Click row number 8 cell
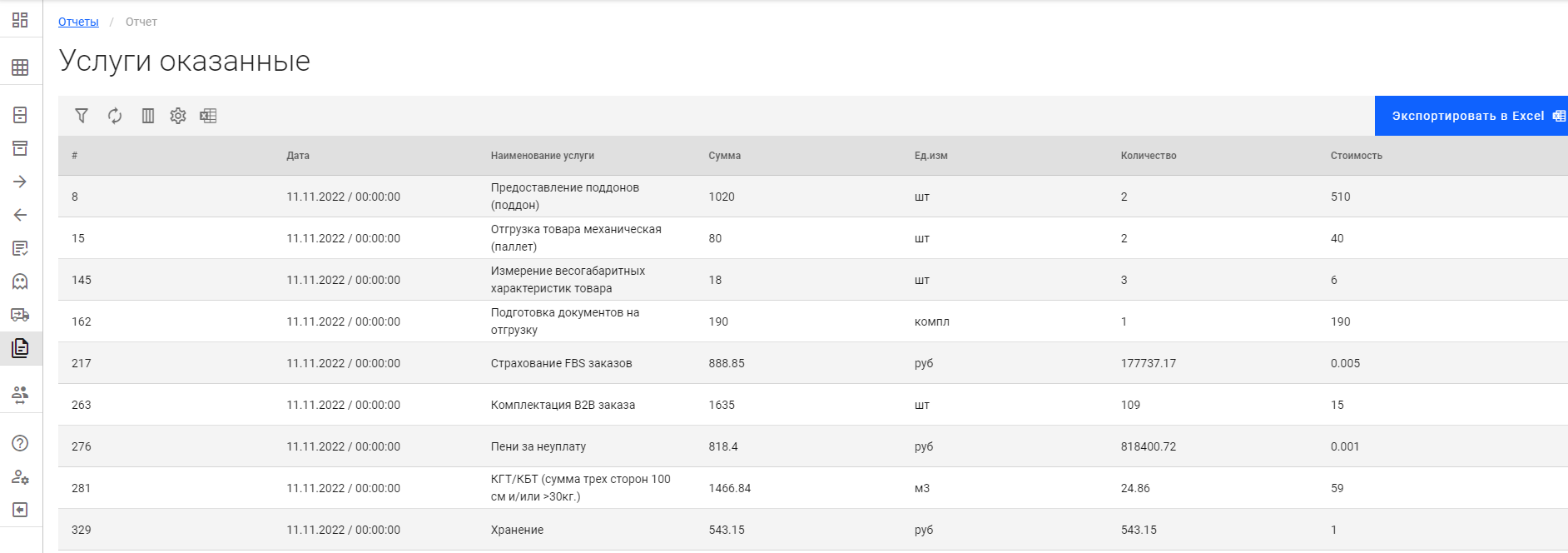Viewport: 1568px width, 553px height. (75, 197)
